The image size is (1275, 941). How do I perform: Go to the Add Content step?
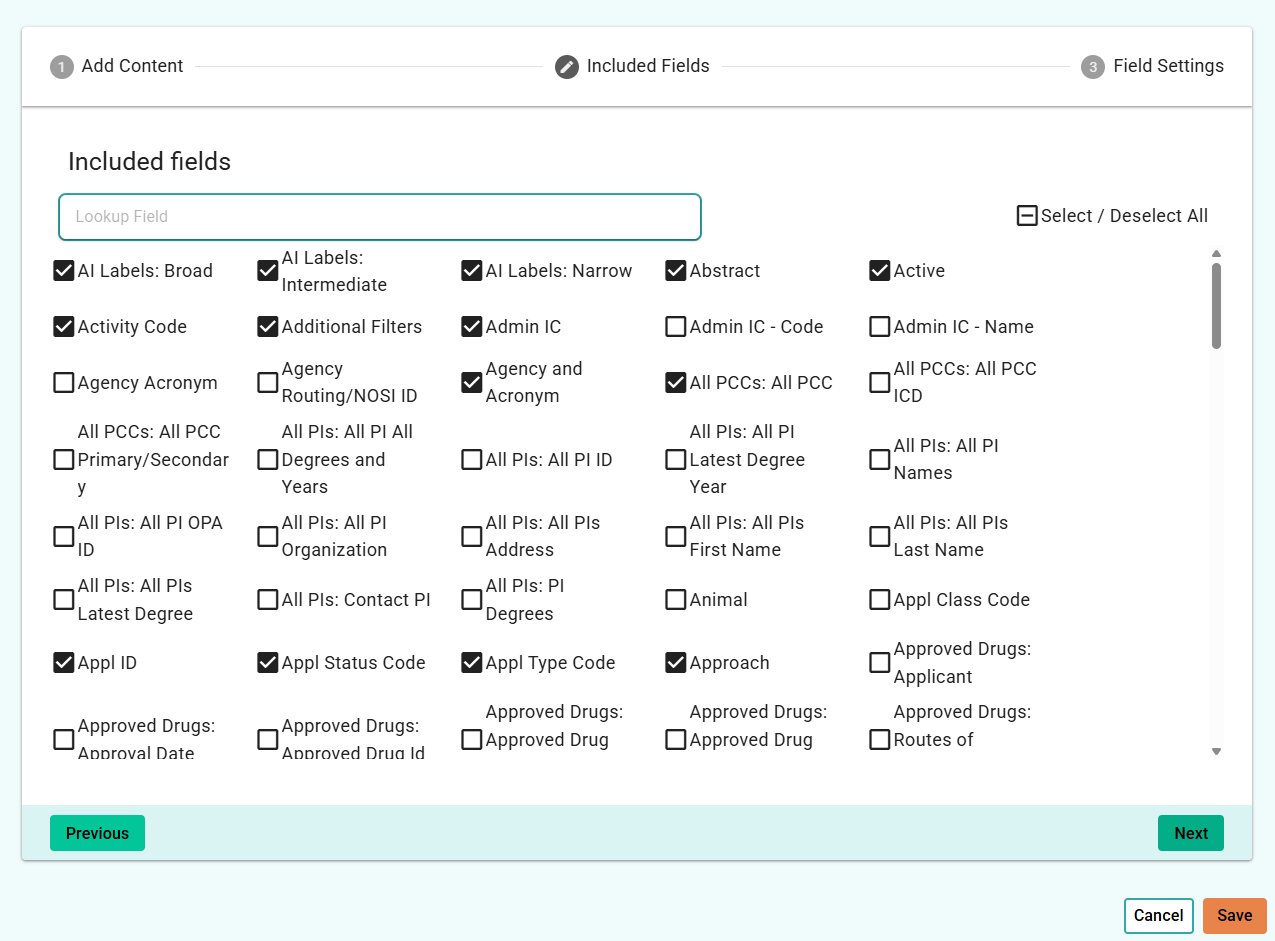(132, 66)
